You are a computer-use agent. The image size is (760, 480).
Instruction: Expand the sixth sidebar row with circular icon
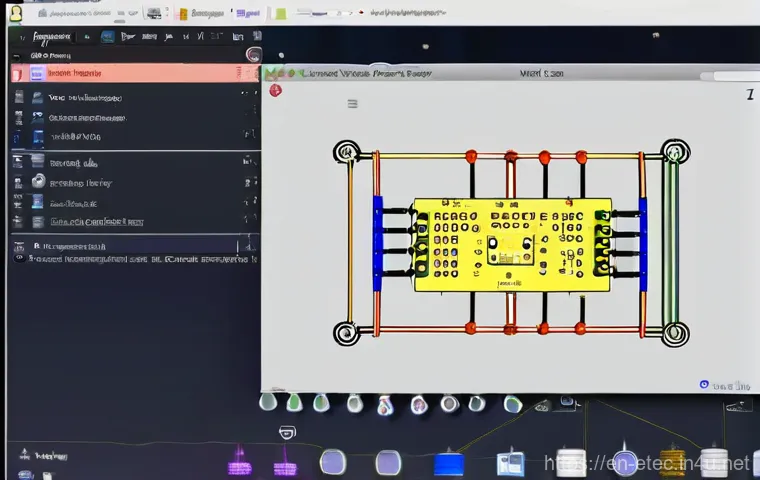[x=38, y=182]
